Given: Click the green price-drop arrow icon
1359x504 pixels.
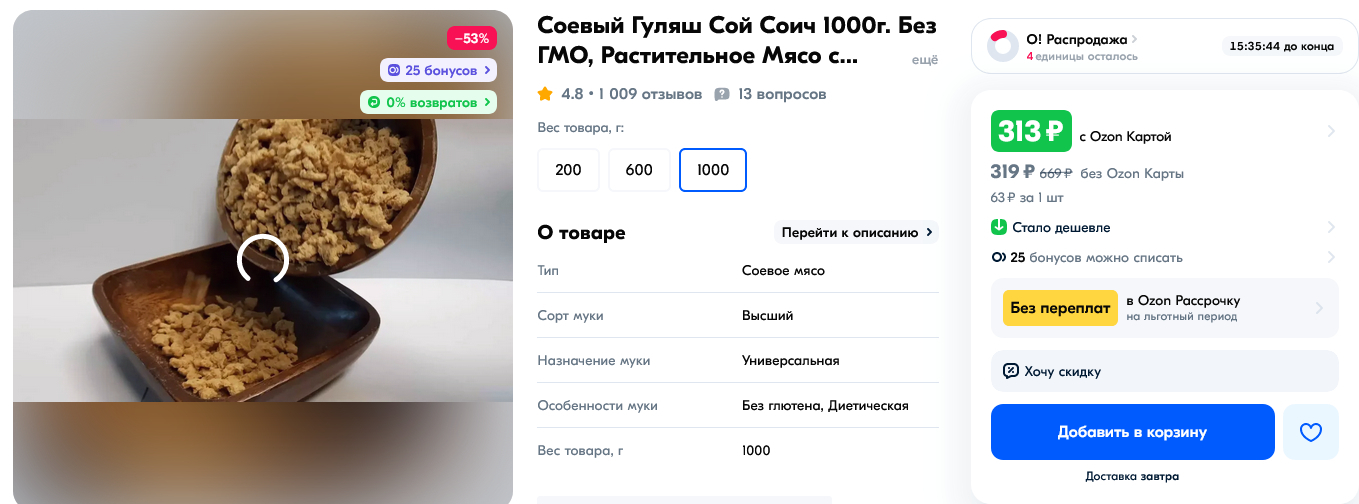Looking at the screenshot, I should [x=998, y=227].
